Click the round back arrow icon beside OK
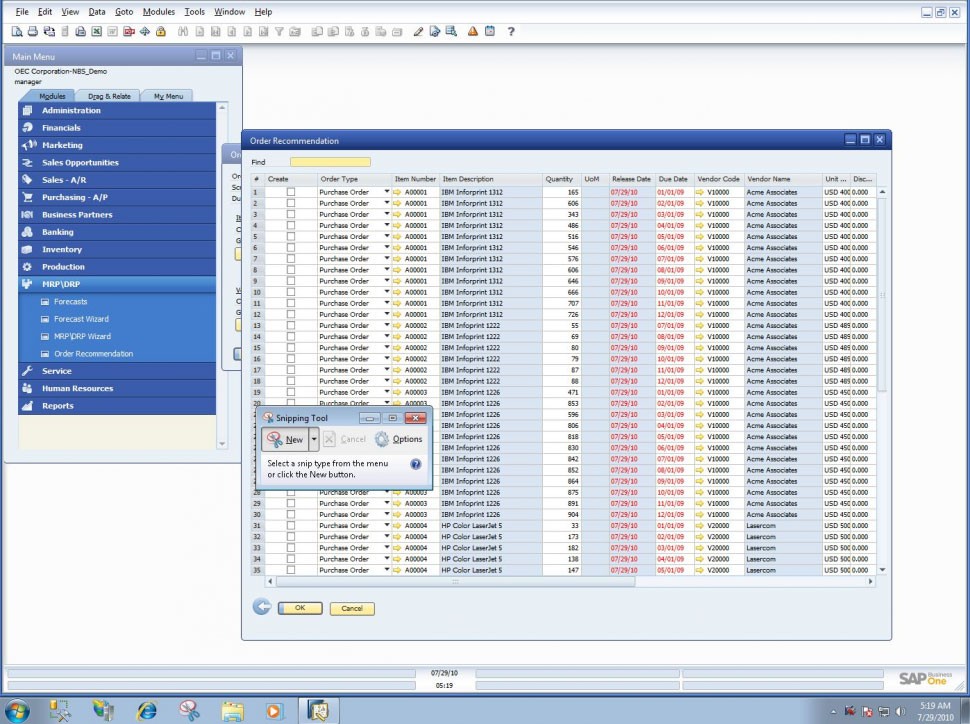Screen dimensions: 970x724 coord(262,607)
